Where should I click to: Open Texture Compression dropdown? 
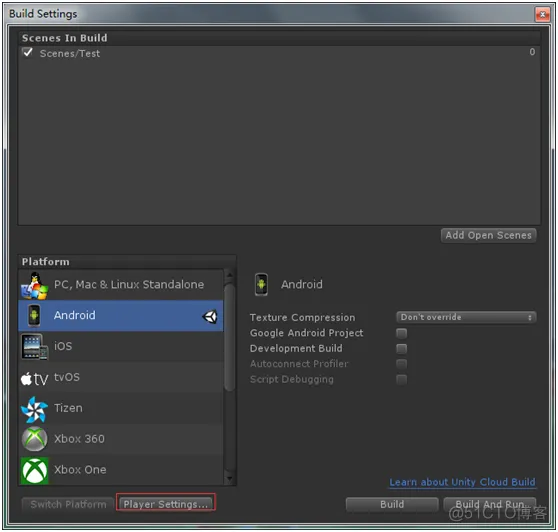(466, 317)
